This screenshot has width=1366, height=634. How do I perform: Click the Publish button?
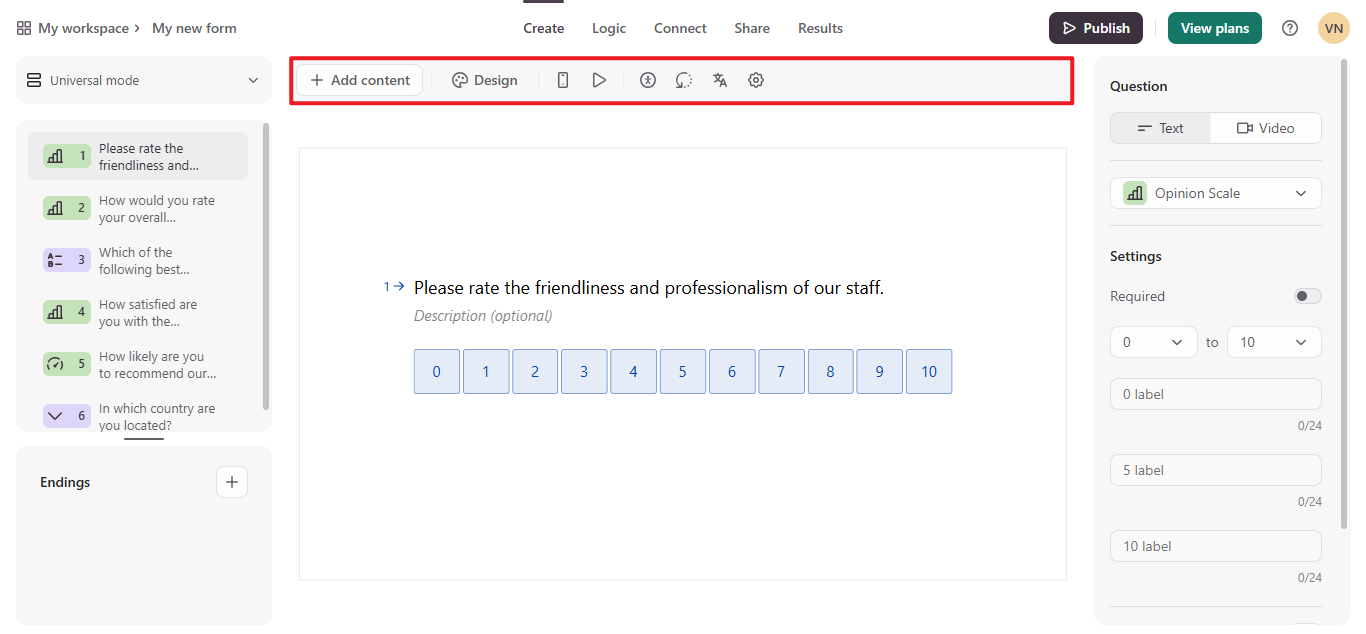(1095, 27)
